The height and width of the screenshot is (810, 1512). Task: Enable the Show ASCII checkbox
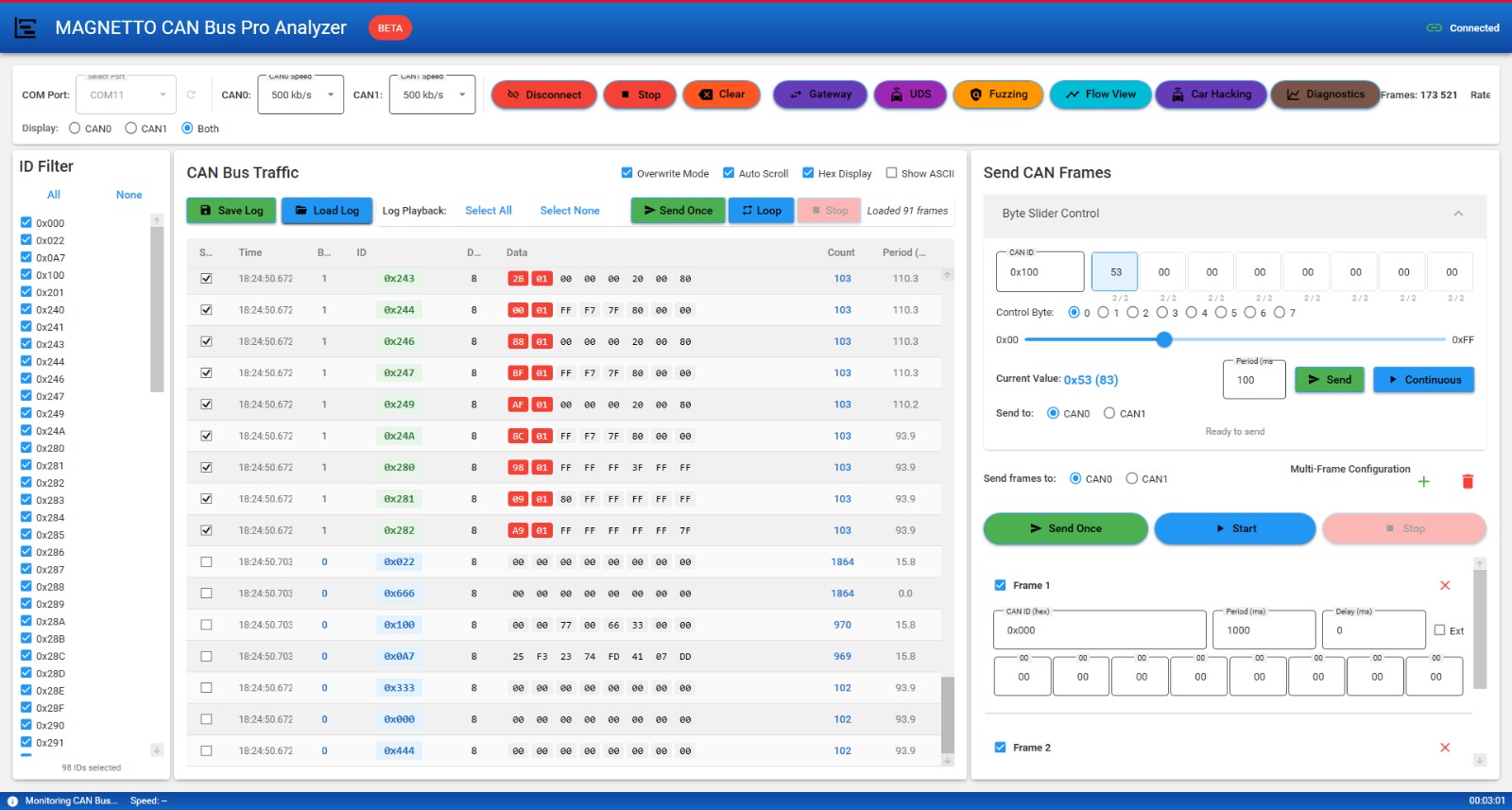[x=891, y=173]
